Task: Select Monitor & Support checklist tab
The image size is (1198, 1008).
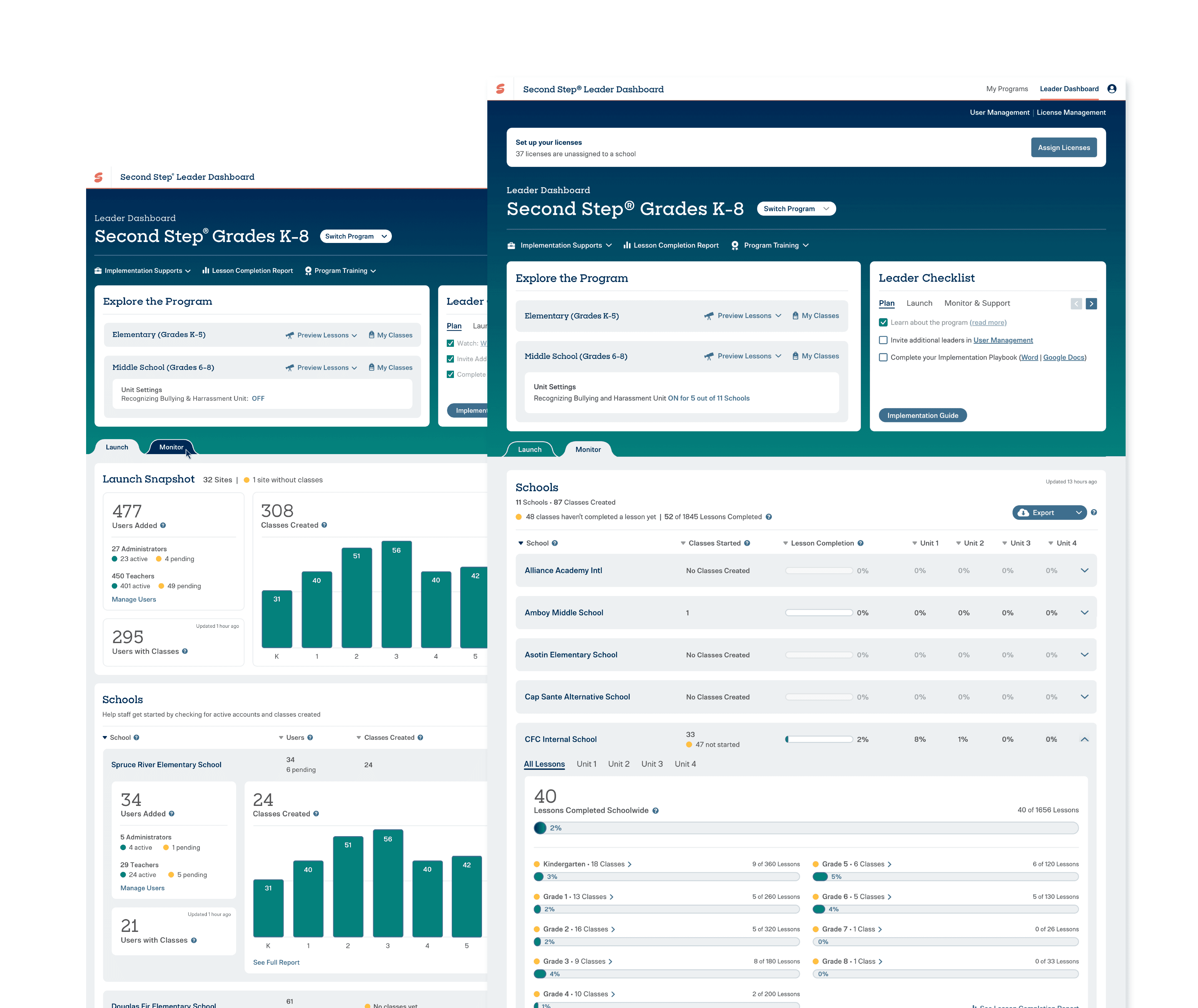Action: point(977,303)
